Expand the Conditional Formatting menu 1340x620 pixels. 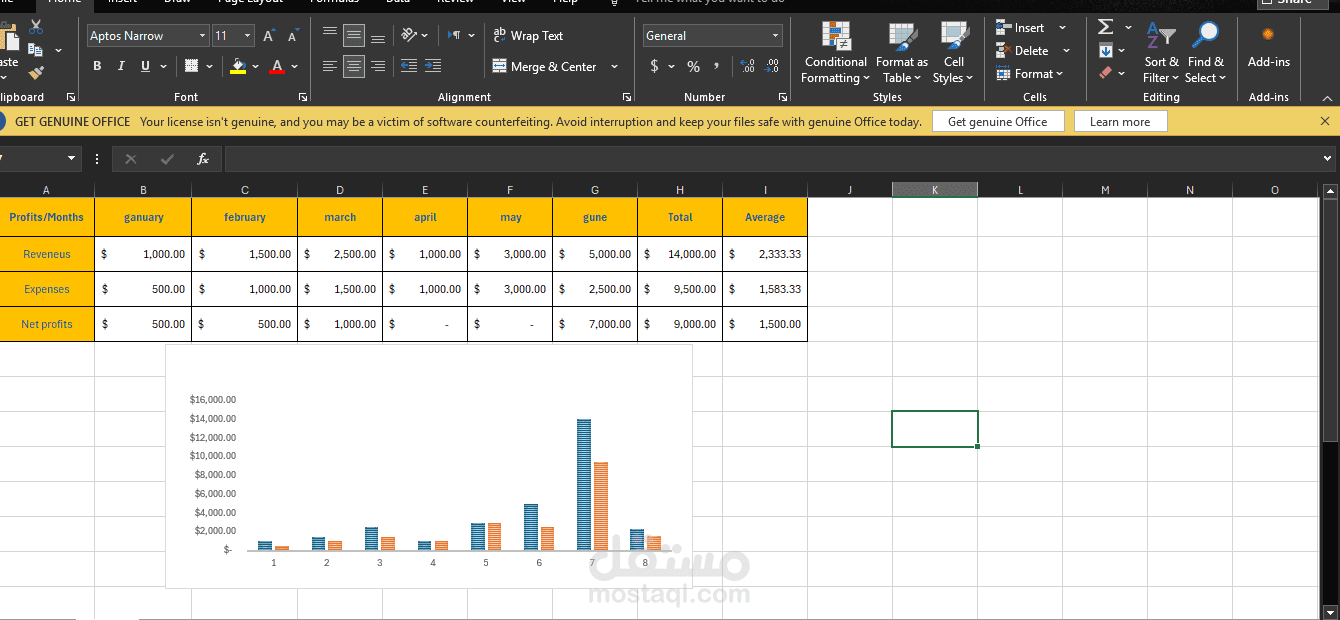[836, 52]
